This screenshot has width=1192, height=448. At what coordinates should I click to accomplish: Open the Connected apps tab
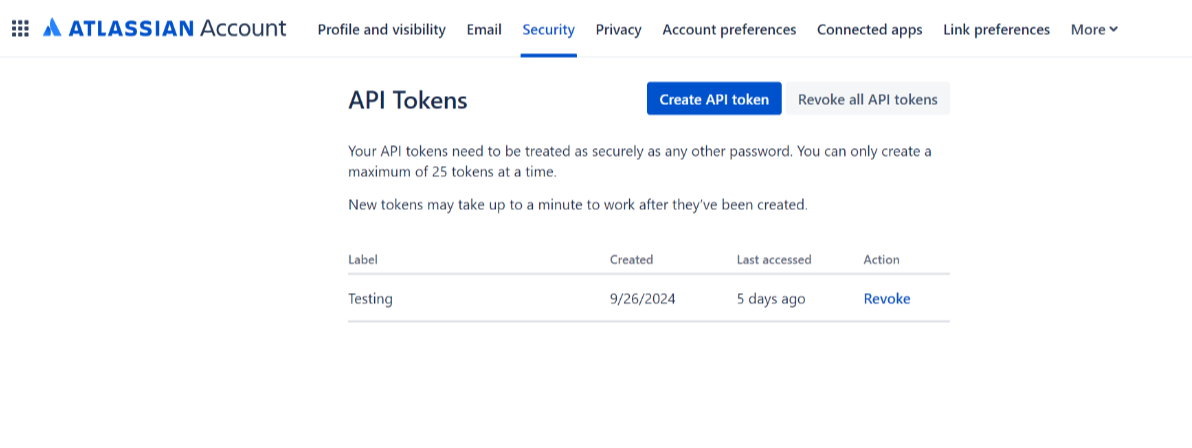[869, 30]
